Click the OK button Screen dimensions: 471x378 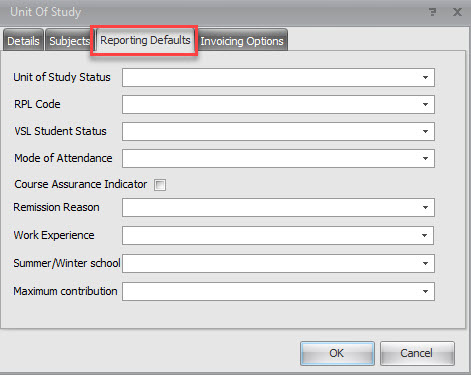[337, 353]
